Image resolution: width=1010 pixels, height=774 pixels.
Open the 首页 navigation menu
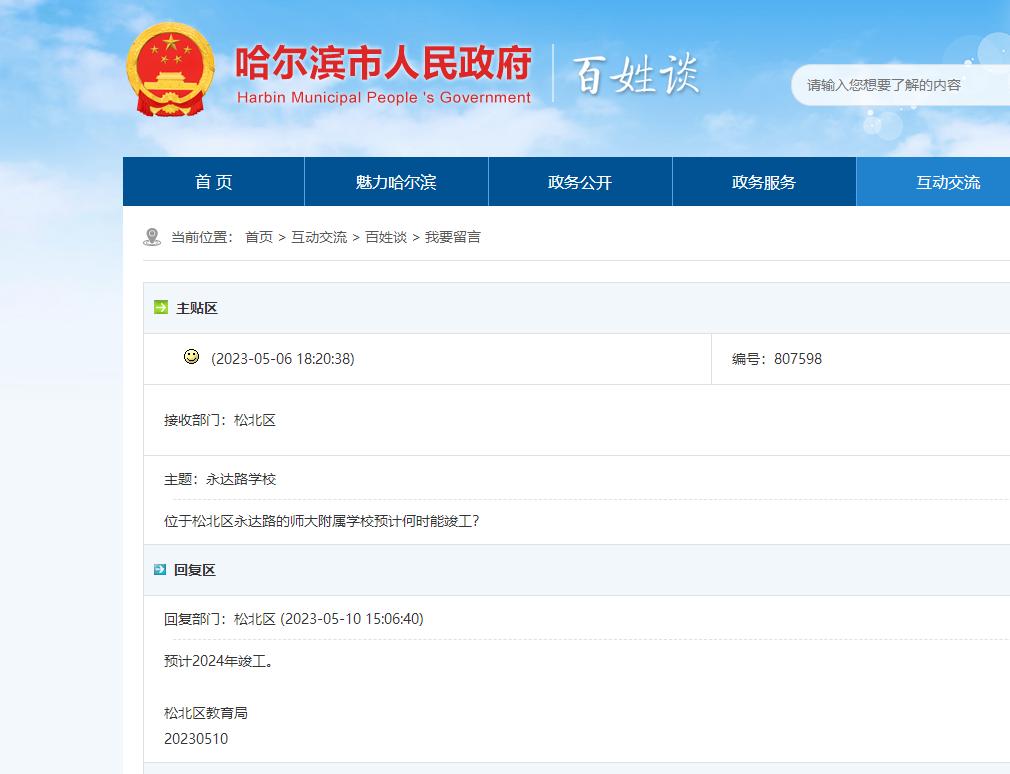(x=213, y=182)
